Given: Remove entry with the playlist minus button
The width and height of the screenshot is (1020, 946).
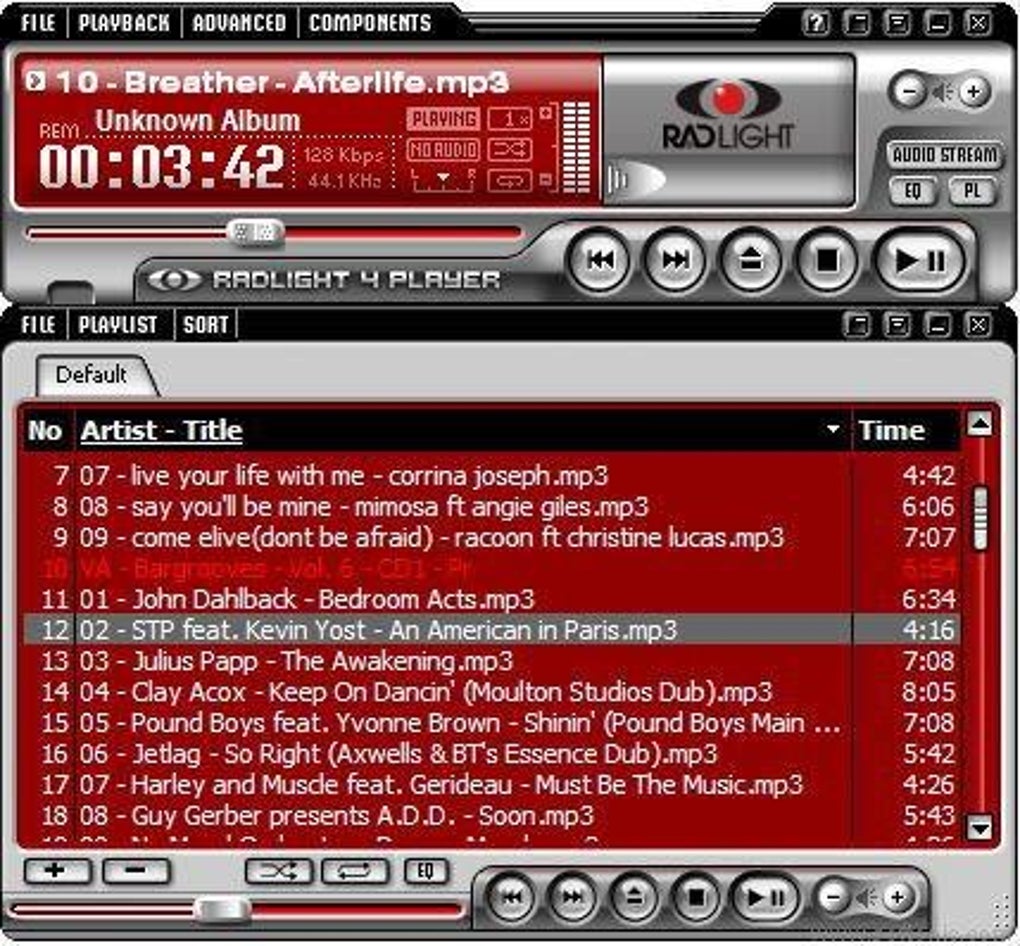Looking at the screenshot, I should point(135,871).
